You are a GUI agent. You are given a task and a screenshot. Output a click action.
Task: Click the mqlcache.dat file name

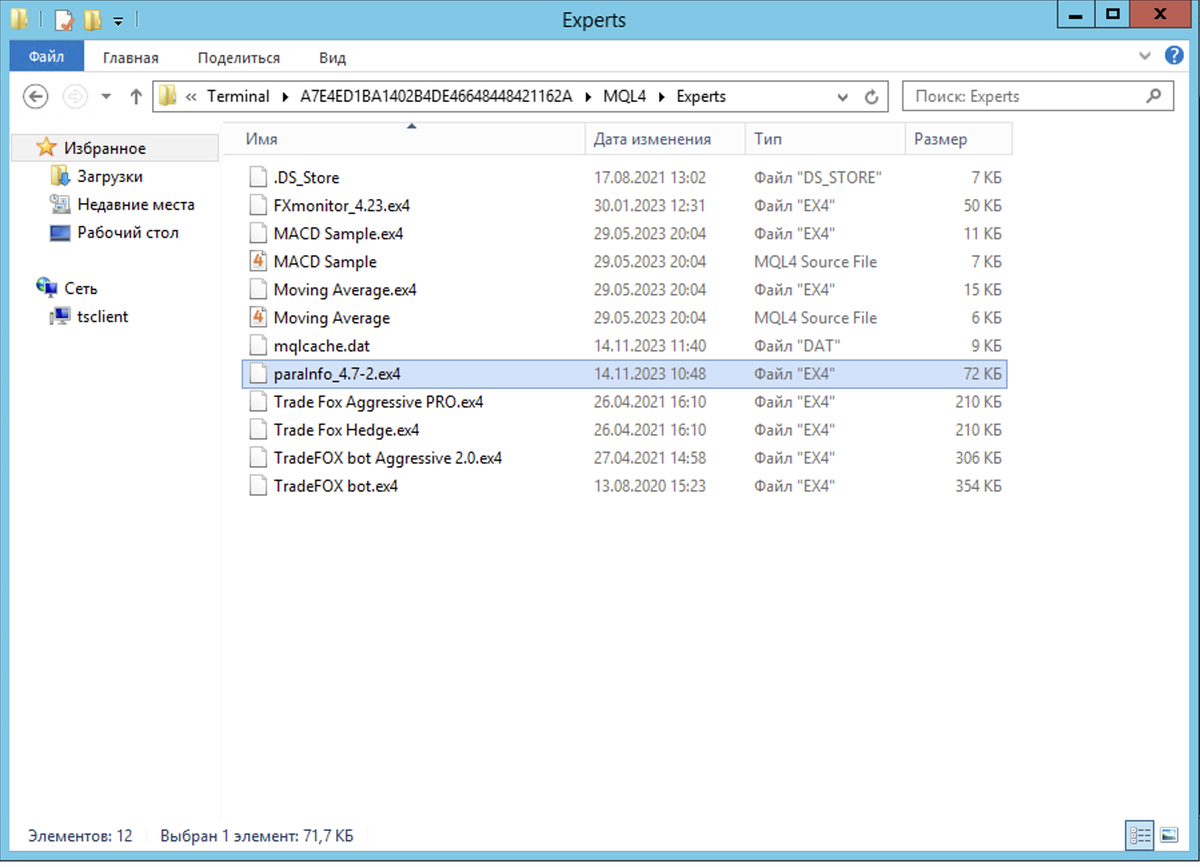point(322,346)
